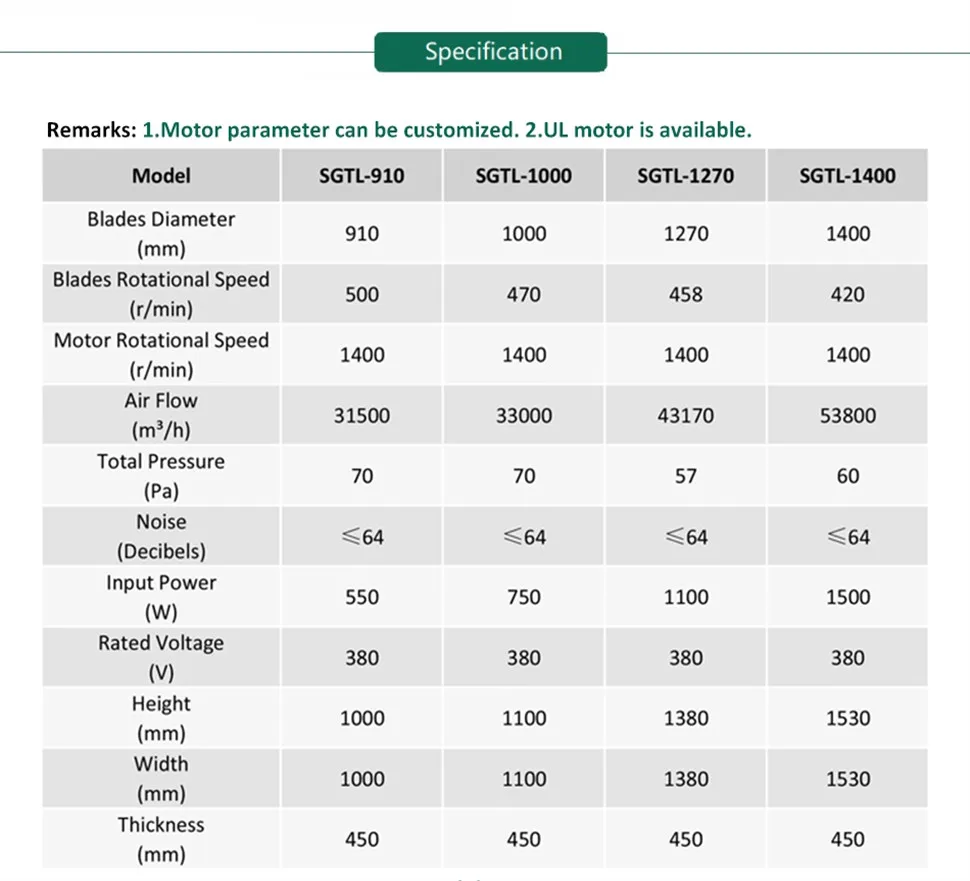Select the Blades Rotational Speed row label
The width and height of the screenshot is (970, 881).
161,294
